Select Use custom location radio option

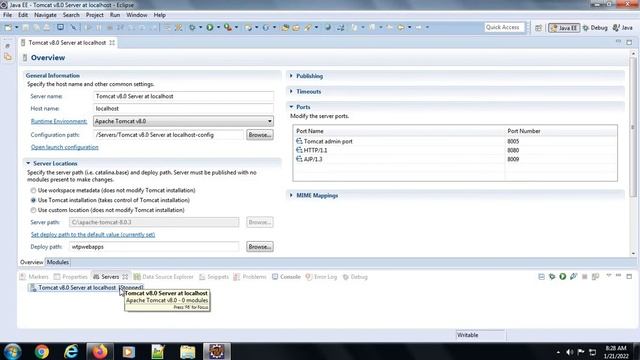(33, 210)
